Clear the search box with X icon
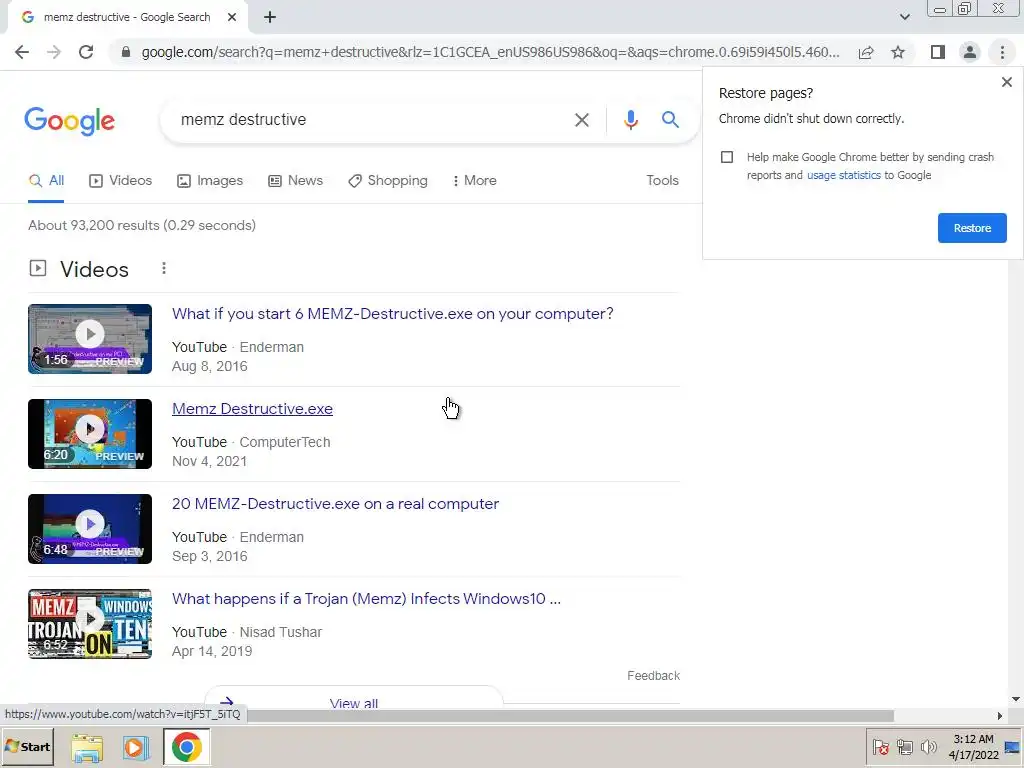Viewport: 1024px width, 768px height. [581, 120]
